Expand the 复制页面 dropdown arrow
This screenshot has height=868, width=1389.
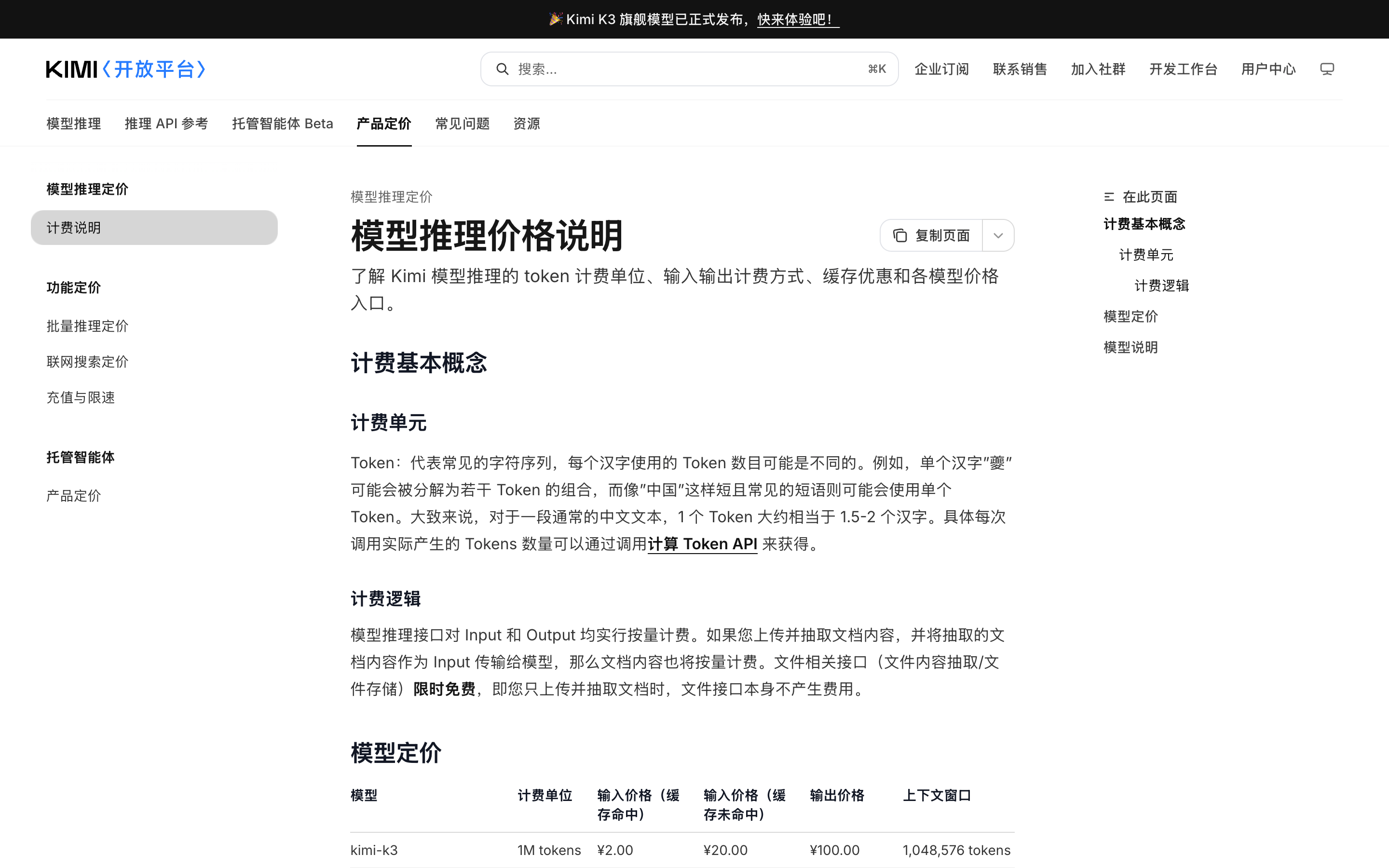998,235
